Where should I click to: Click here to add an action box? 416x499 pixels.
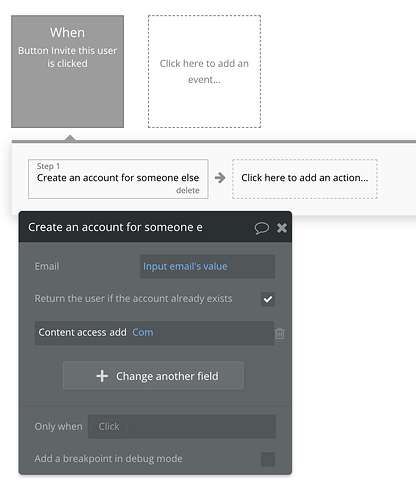pos(305,179)
